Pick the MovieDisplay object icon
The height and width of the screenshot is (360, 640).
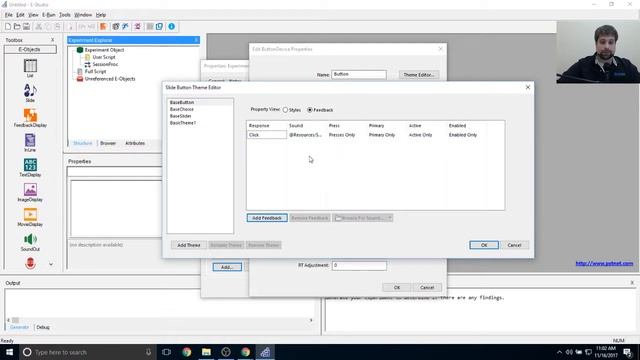(30, 215)
